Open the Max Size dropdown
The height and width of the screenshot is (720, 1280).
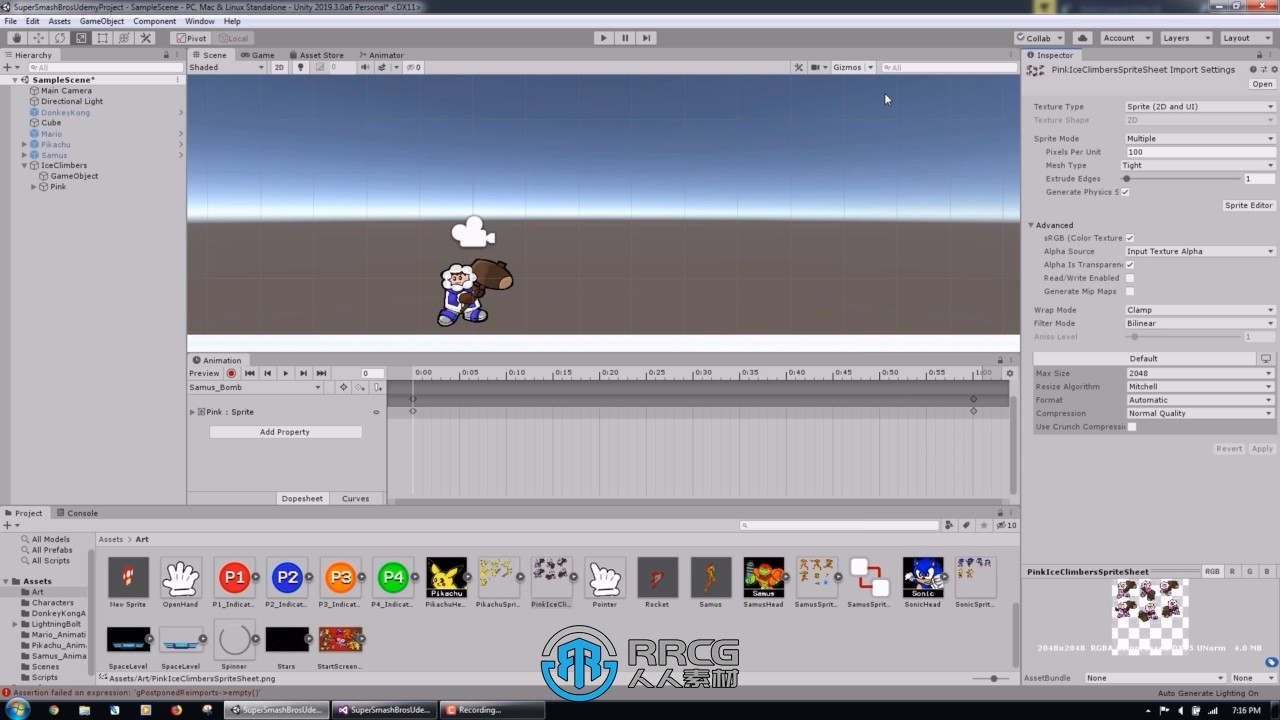tap(1200, 373)
